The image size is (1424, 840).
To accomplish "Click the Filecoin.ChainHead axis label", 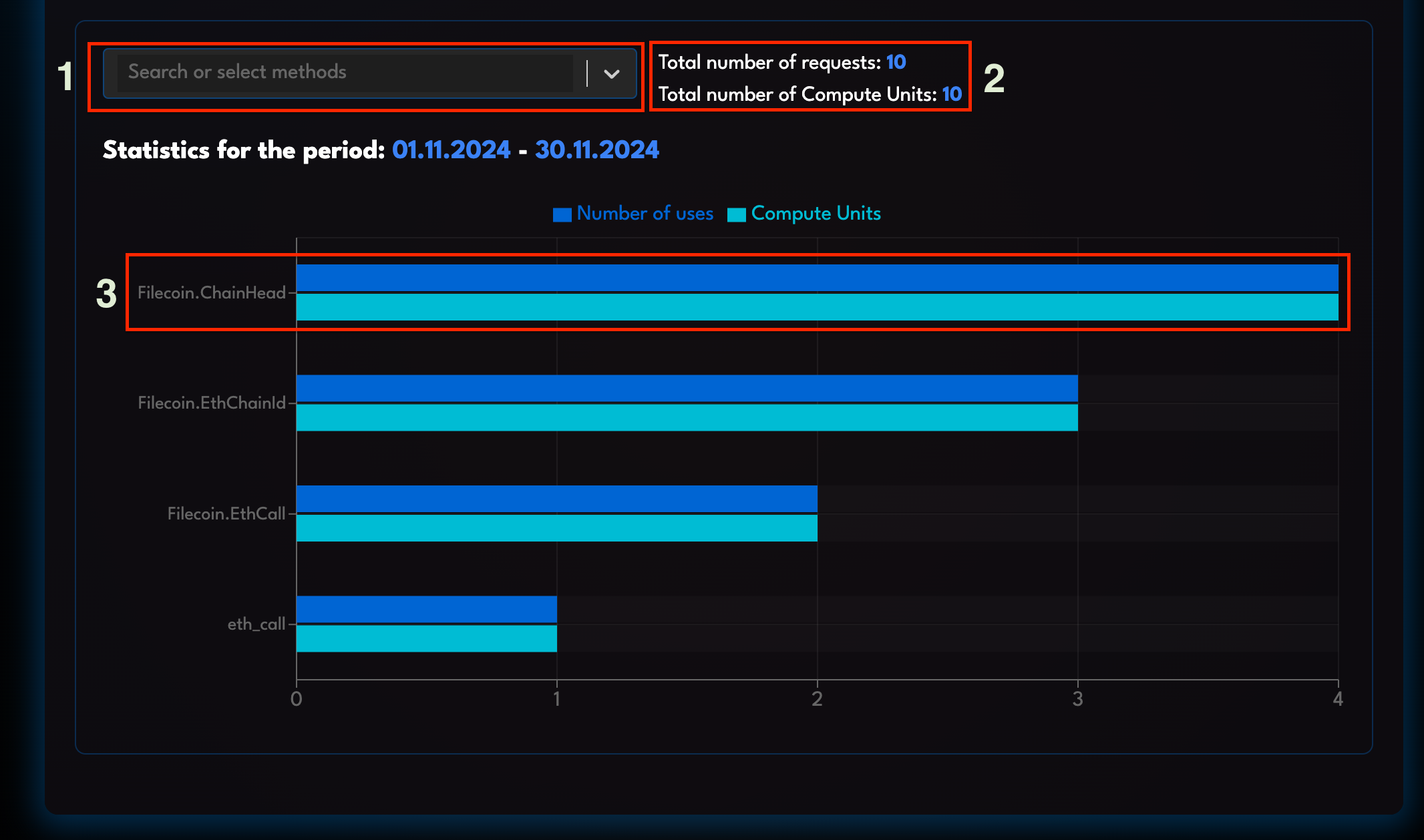I will [211, 292].
